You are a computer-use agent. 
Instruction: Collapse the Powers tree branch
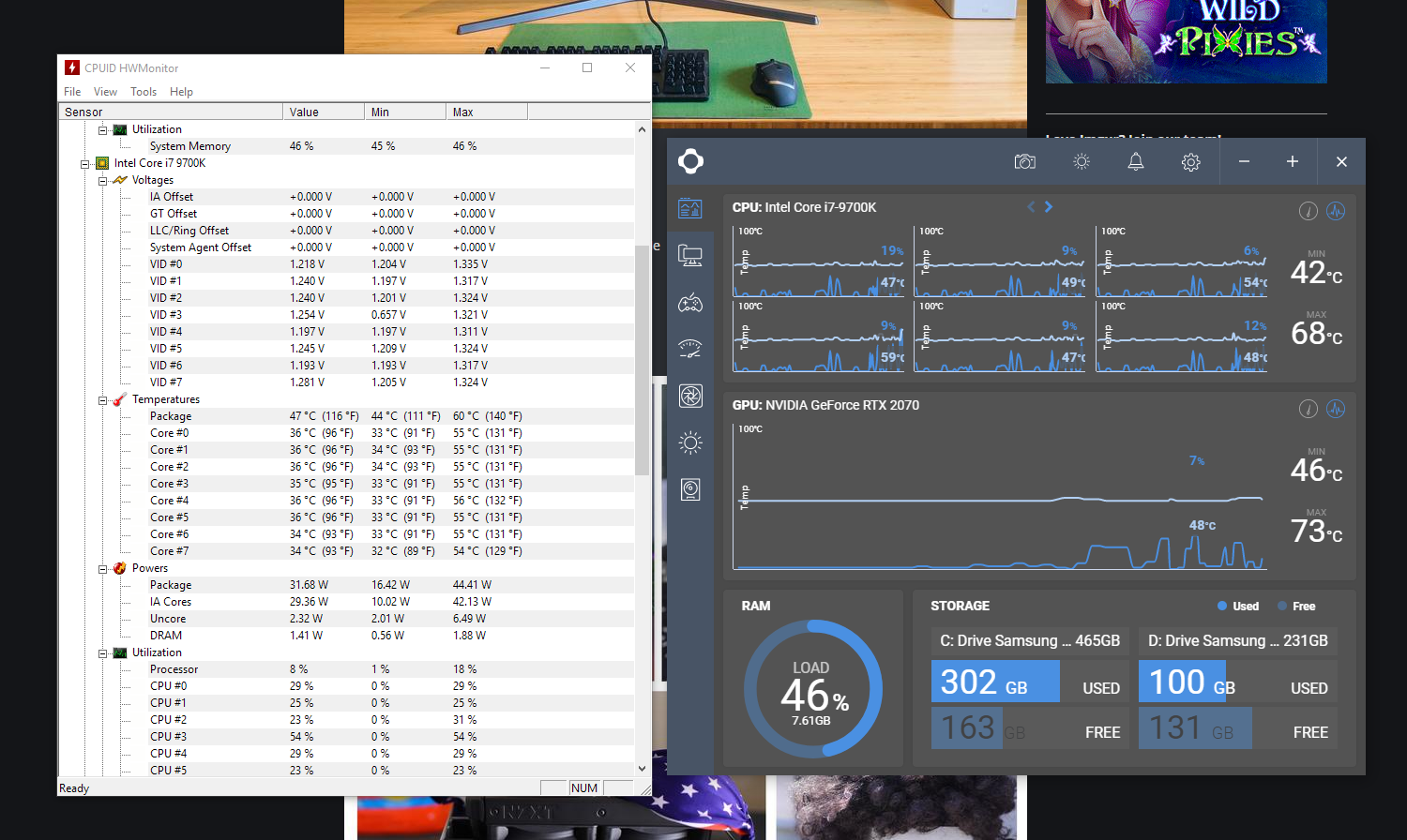[102, 569]
